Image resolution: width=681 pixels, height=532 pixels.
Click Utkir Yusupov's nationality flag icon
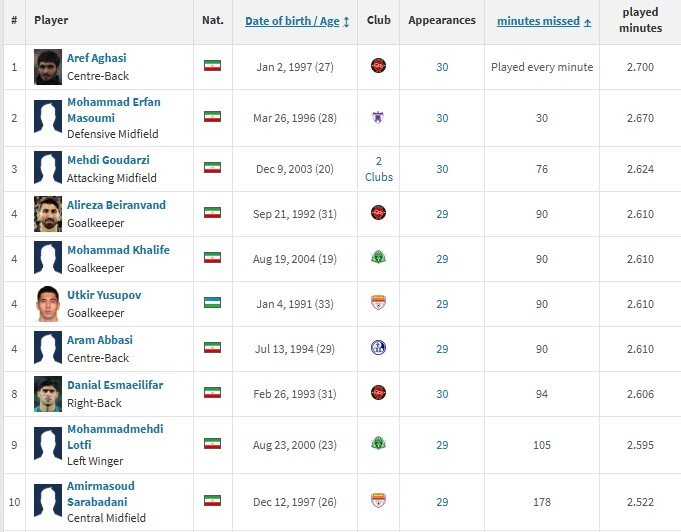tap(211, 303)
